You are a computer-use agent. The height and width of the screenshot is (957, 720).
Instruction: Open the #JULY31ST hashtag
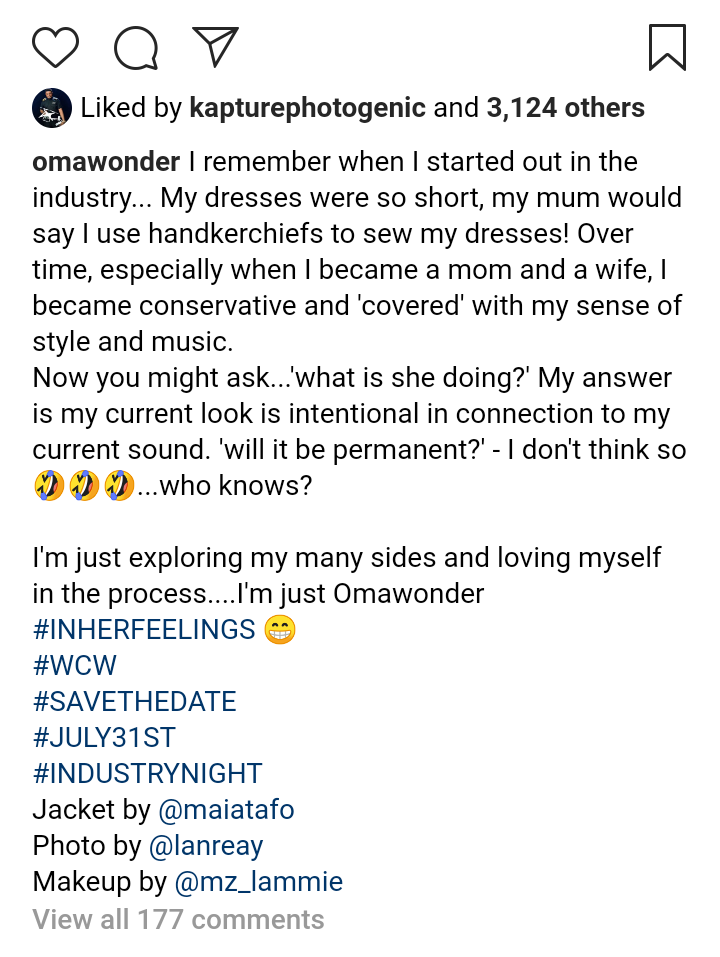pos(104,737)
